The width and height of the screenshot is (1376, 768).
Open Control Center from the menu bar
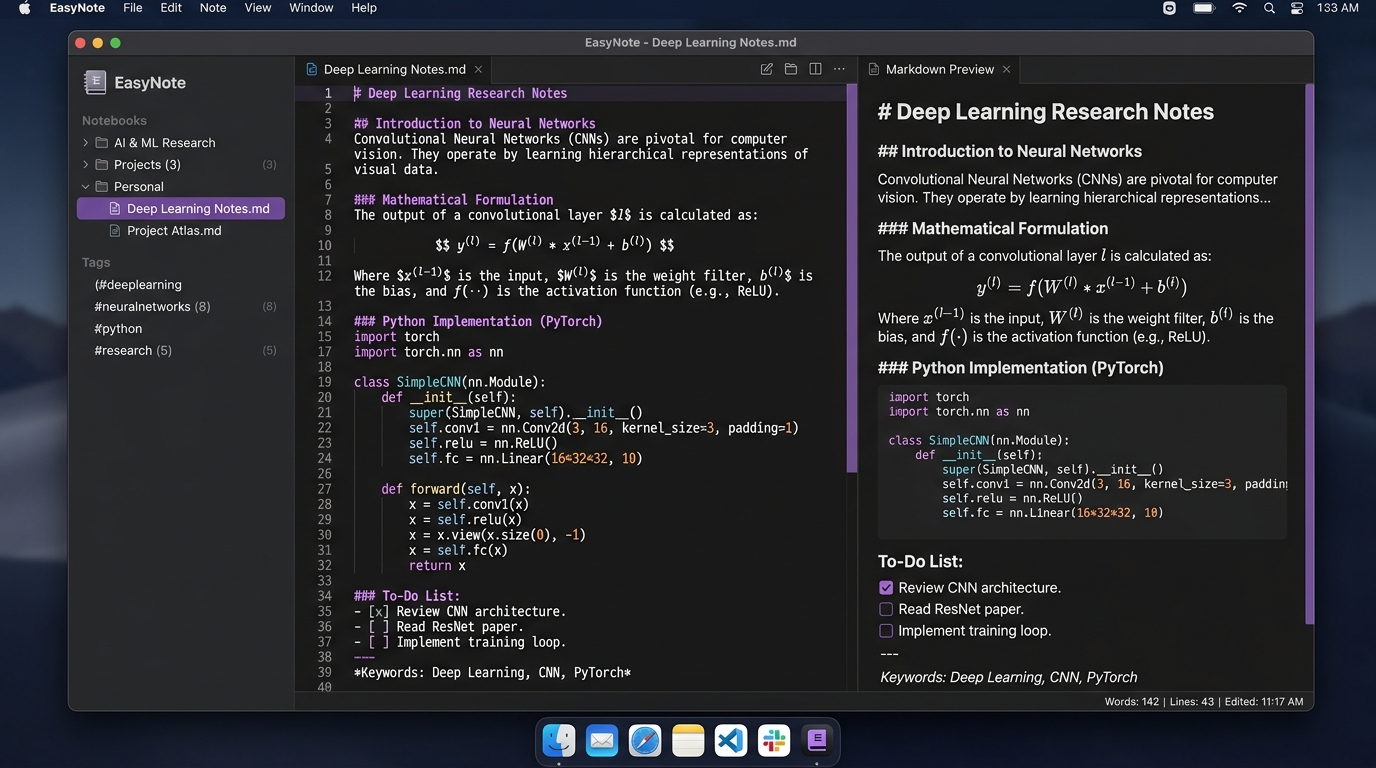click(x=1298, y=8)
